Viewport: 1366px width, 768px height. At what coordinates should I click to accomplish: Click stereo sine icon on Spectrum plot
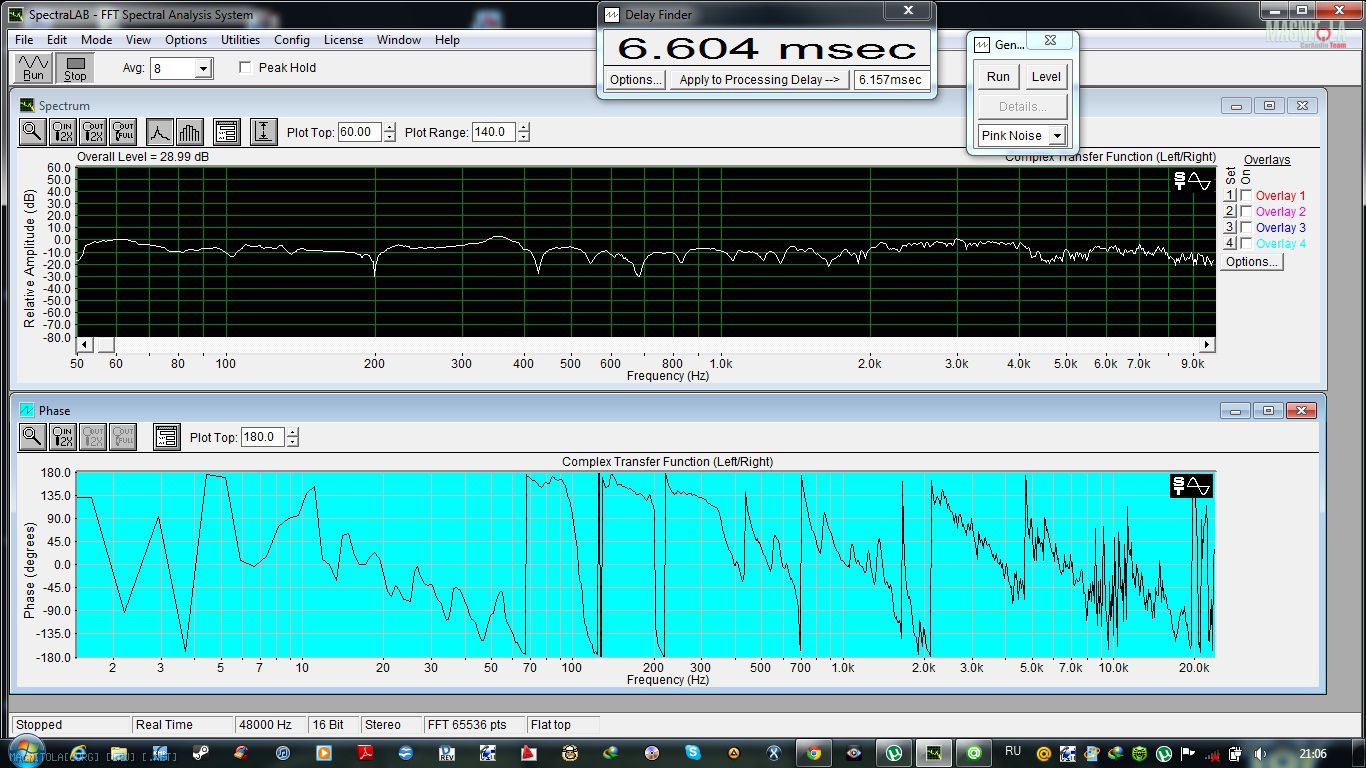[x=1192, y=181]
